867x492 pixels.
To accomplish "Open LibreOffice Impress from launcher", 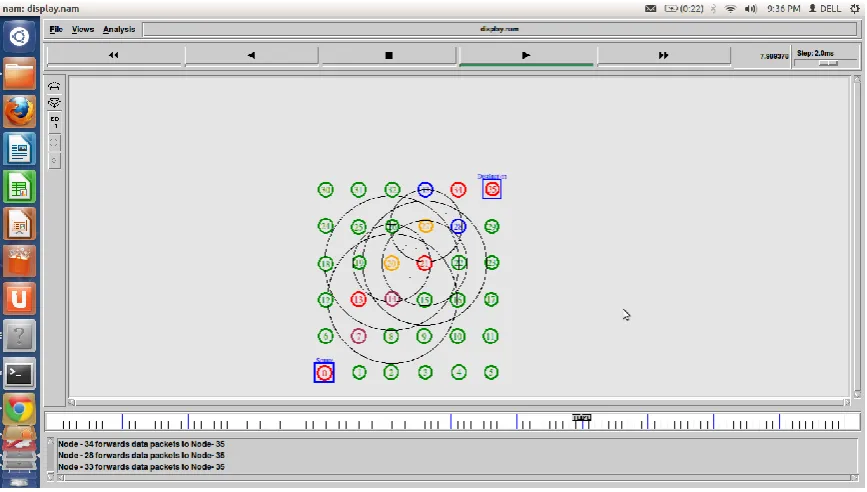I will click(x=19, y=224).
